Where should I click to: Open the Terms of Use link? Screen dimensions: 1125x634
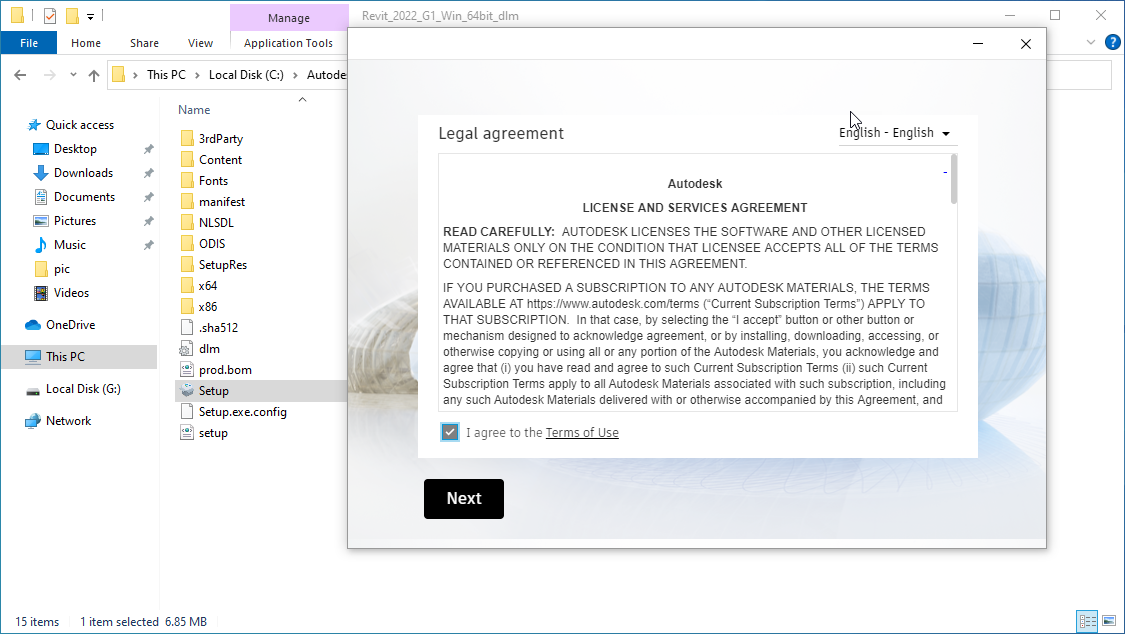[x=582, y=432]
